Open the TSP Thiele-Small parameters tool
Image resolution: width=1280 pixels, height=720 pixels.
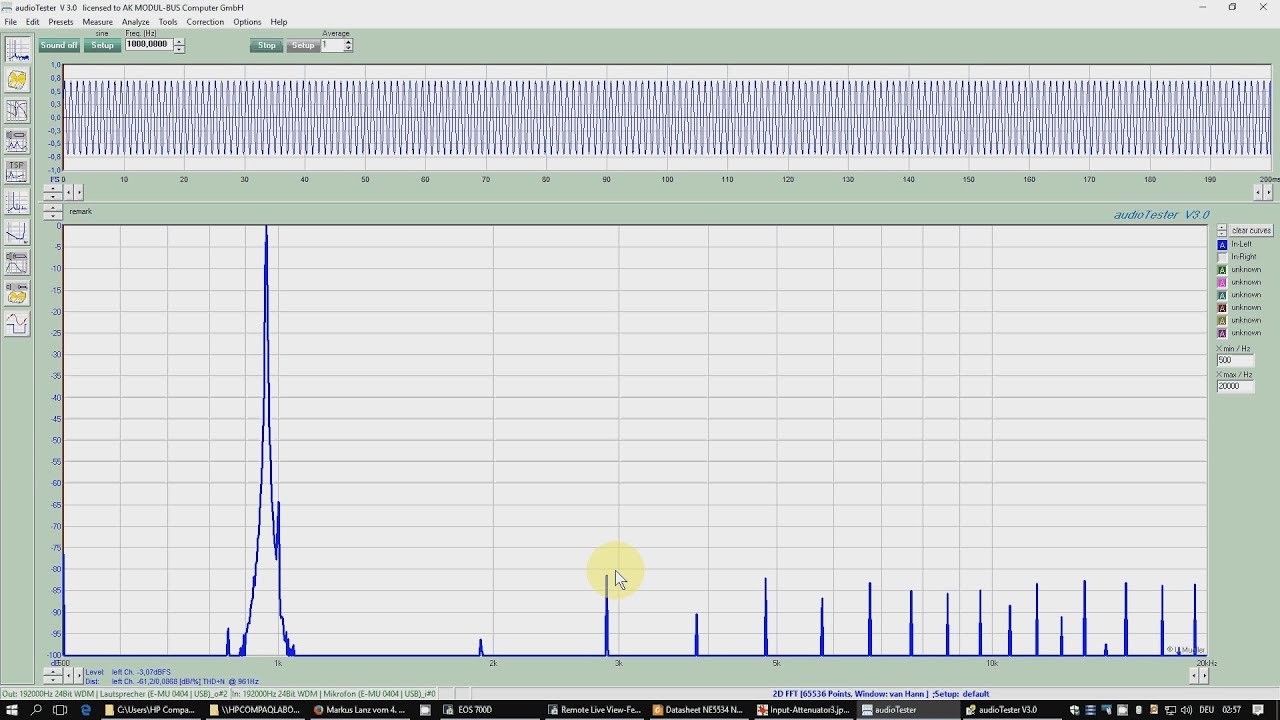pos(17,171)
